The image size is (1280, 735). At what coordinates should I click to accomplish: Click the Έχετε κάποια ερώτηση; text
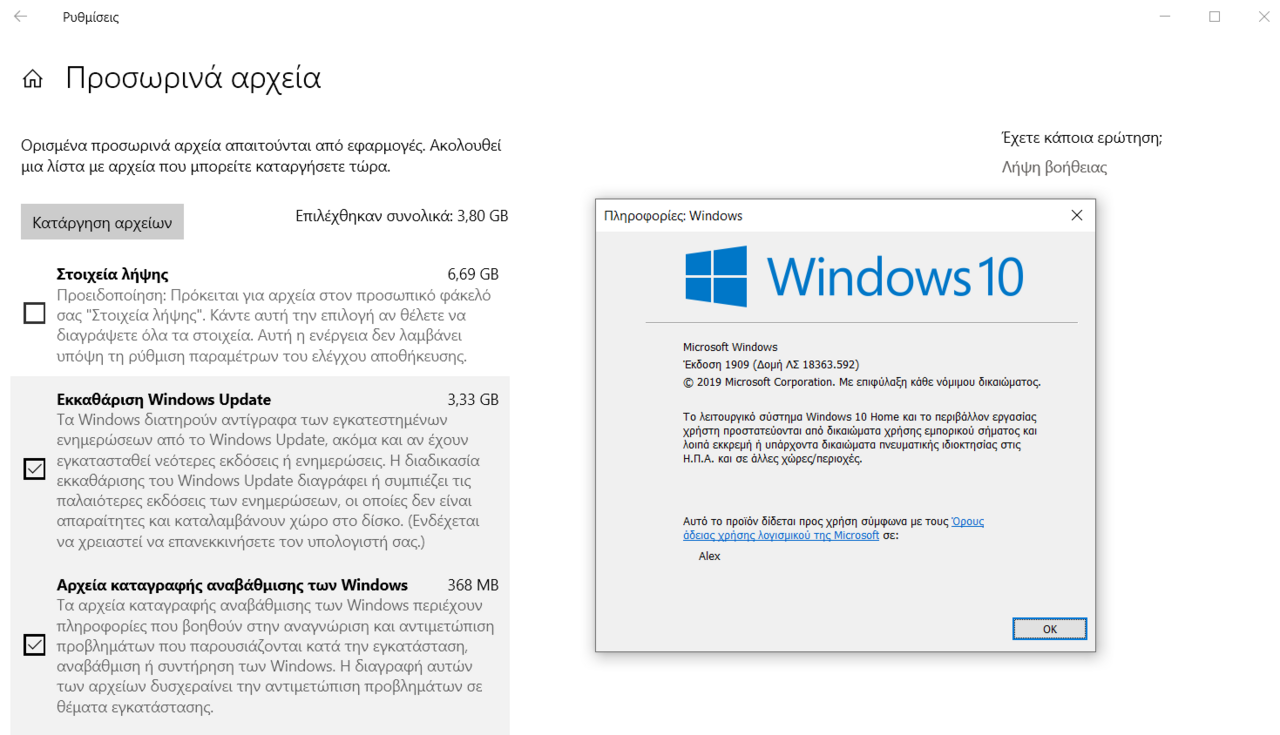(x=1082, y=138)
